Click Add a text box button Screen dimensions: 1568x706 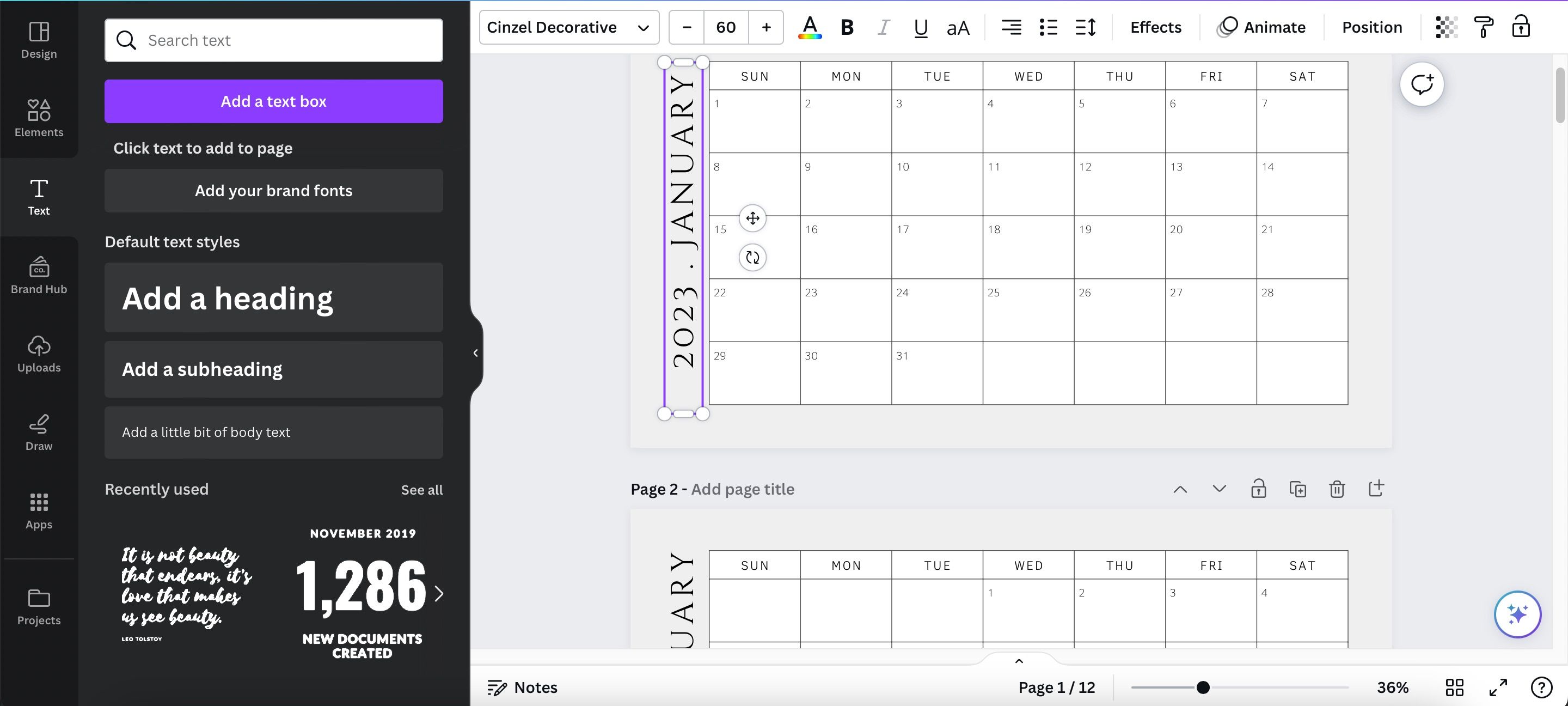click(x=273, y=101)
